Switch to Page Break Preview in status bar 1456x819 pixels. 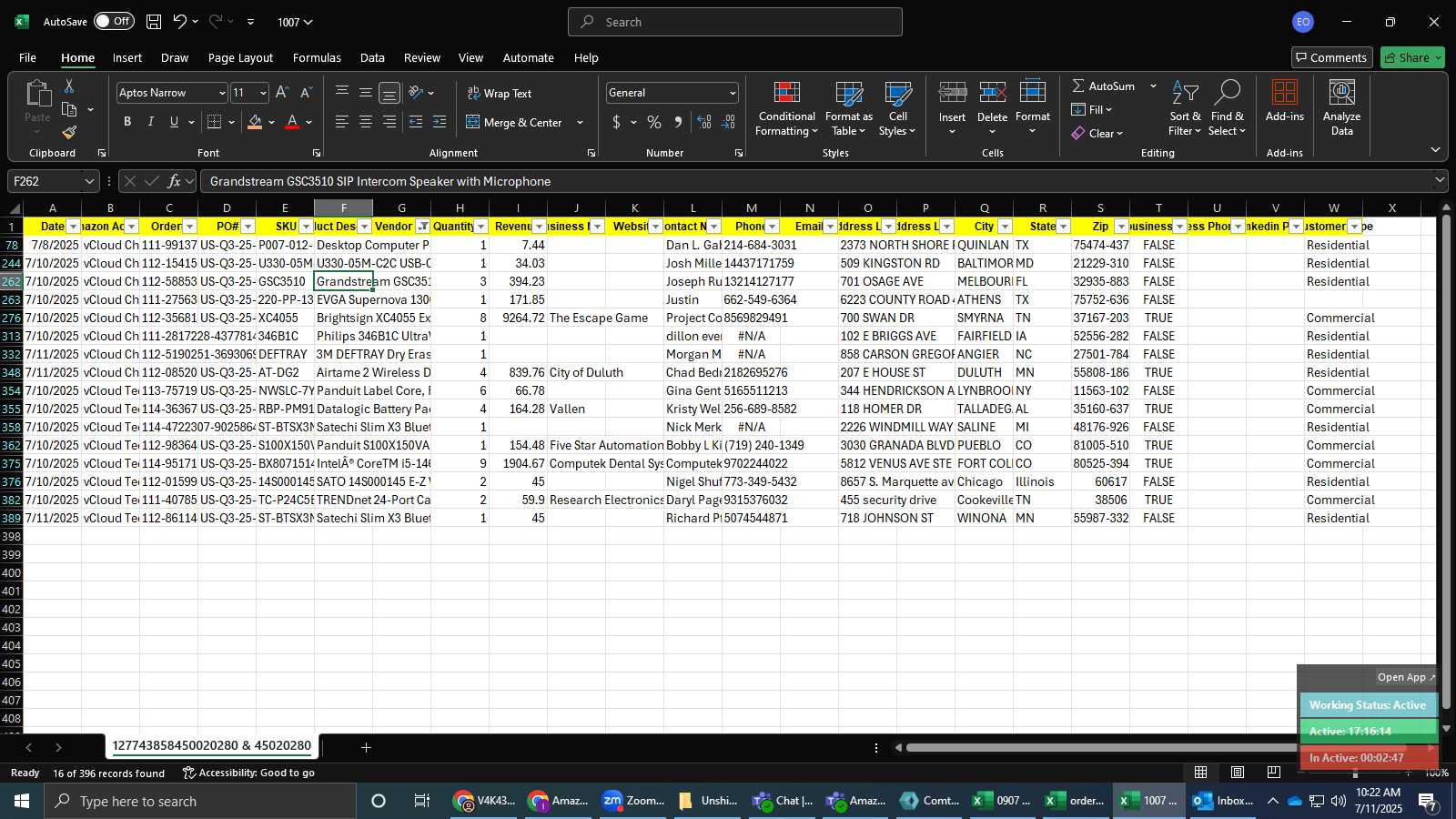(x=1273, y=773)
